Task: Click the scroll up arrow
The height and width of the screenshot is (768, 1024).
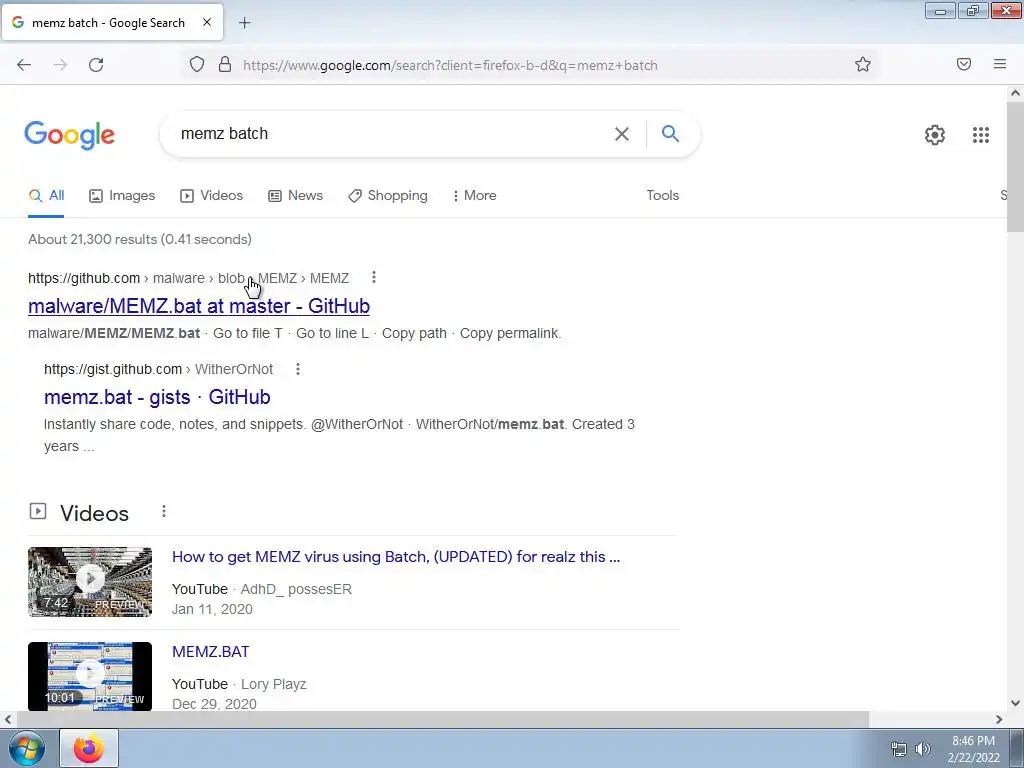Action: point(1015,93)
